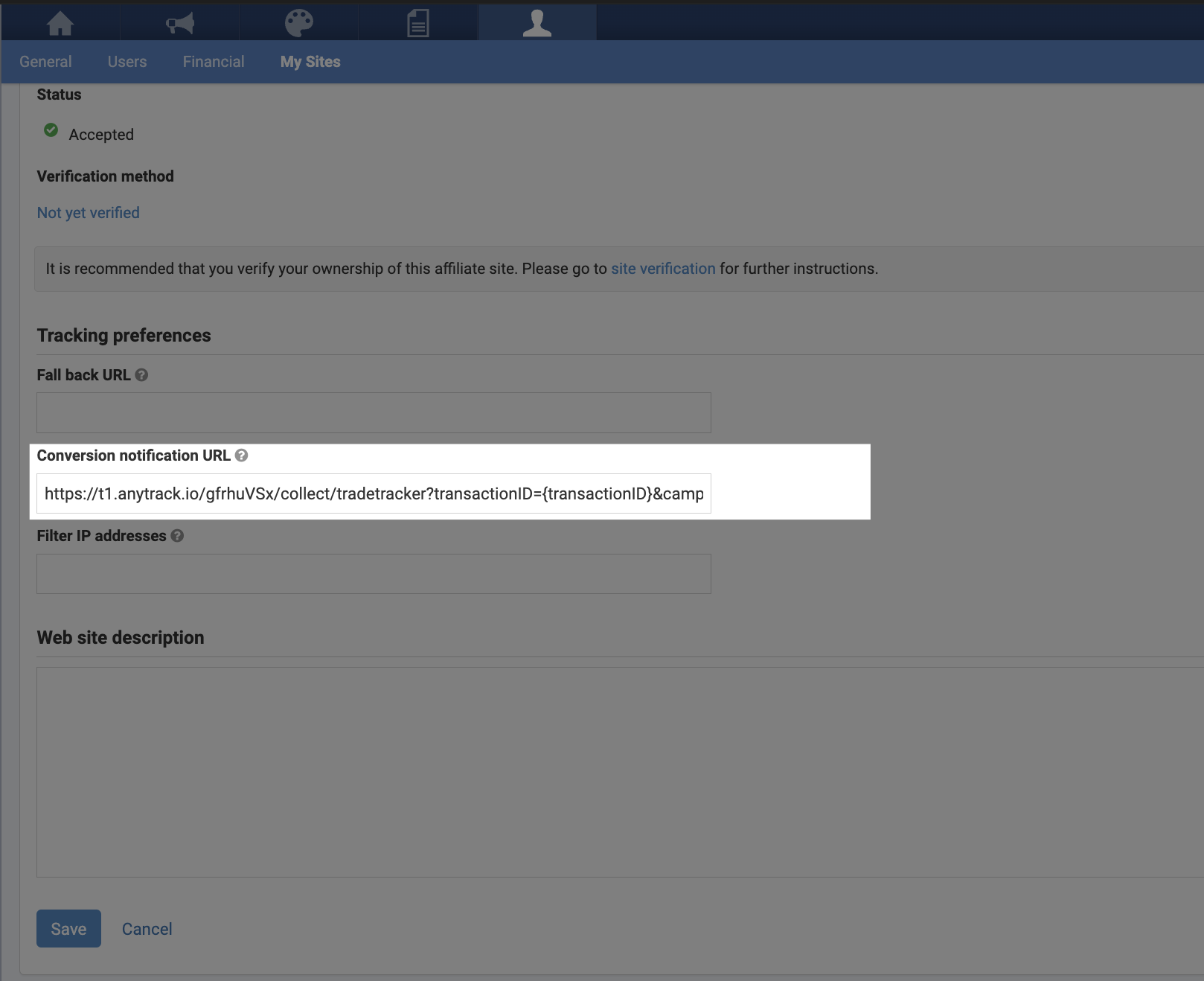
Task: Switch to the Users tab
Action: point(127,62)
